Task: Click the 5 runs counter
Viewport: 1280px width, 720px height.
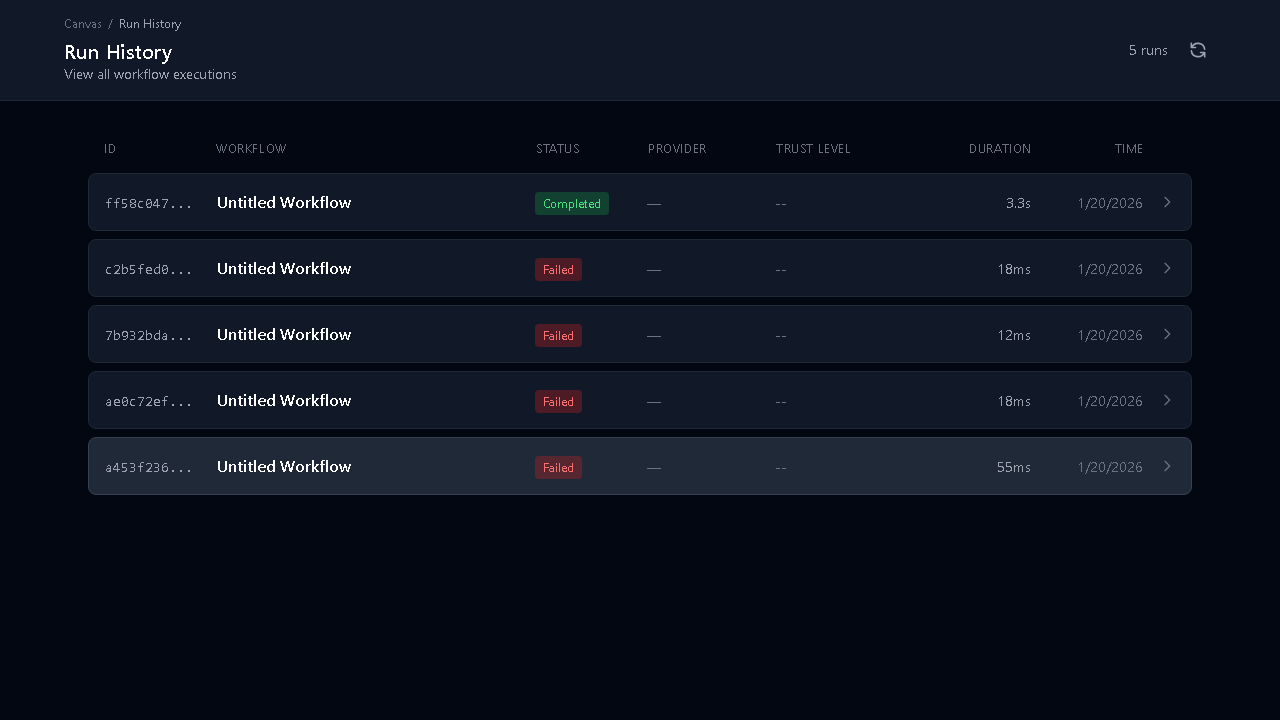Action: [1148, 50]
